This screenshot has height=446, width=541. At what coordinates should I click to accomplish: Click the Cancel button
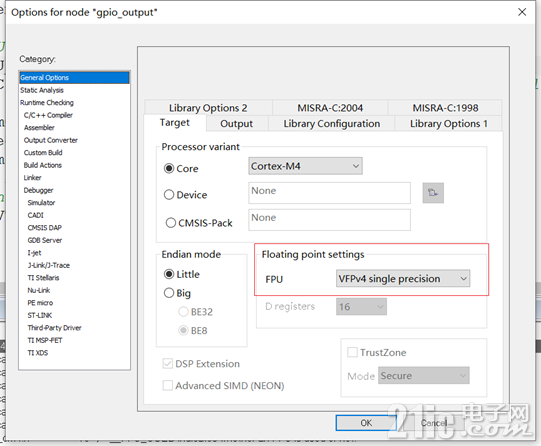pos(434,423)
